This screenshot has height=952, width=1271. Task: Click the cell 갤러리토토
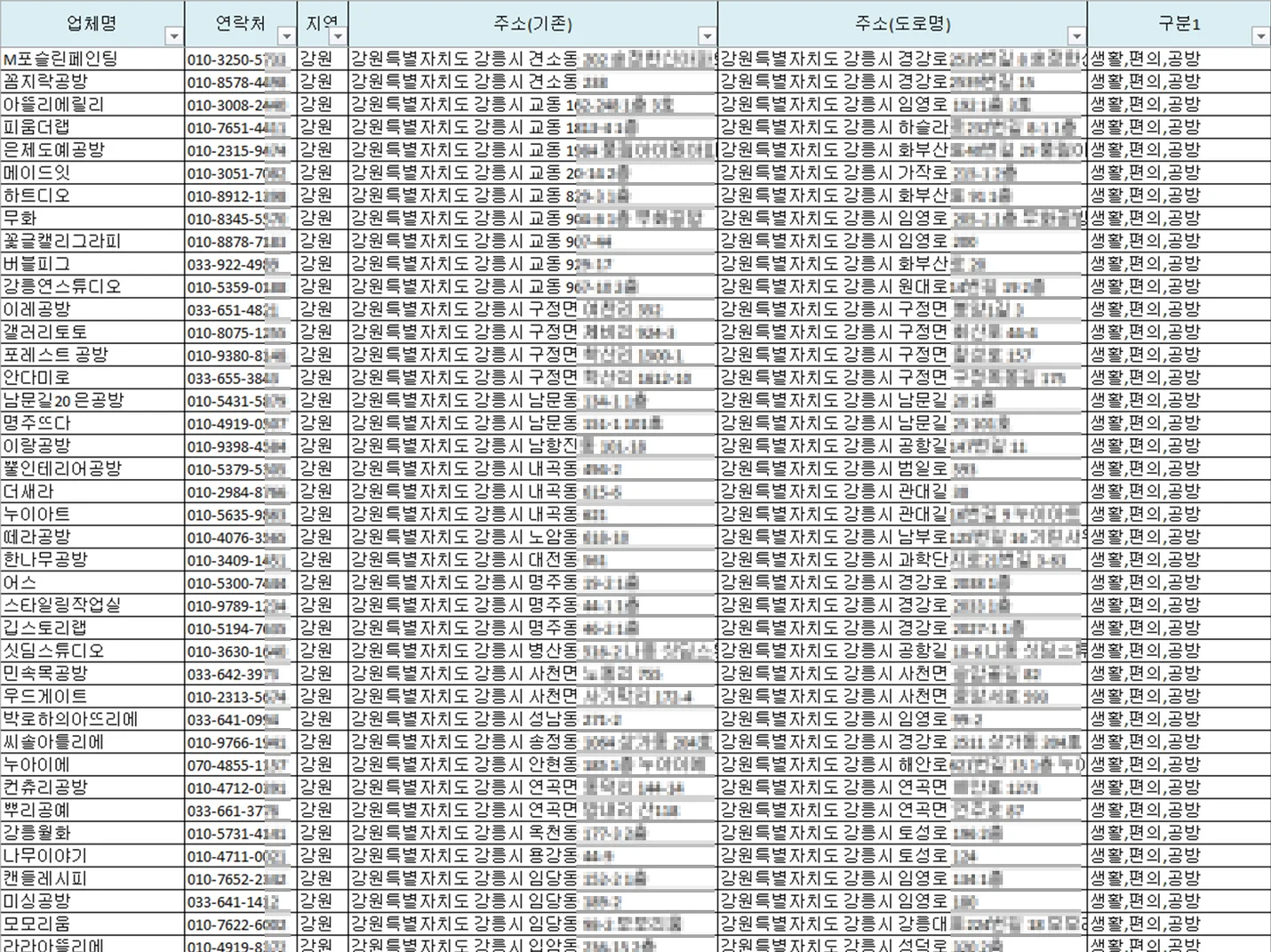[92, 332]
